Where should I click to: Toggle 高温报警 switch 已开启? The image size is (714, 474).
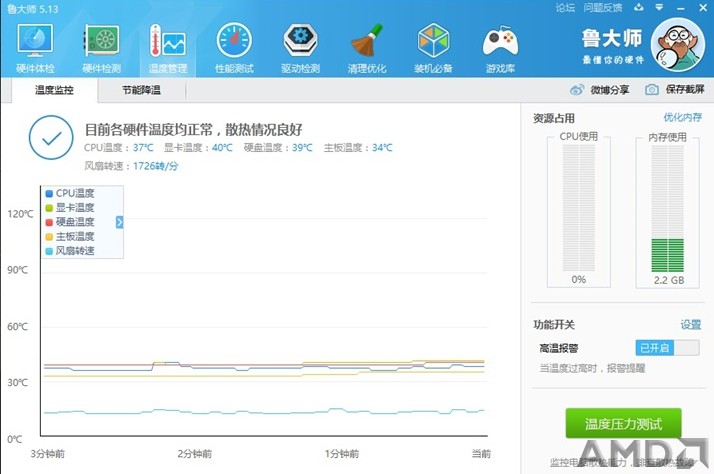tap(667, 348)
